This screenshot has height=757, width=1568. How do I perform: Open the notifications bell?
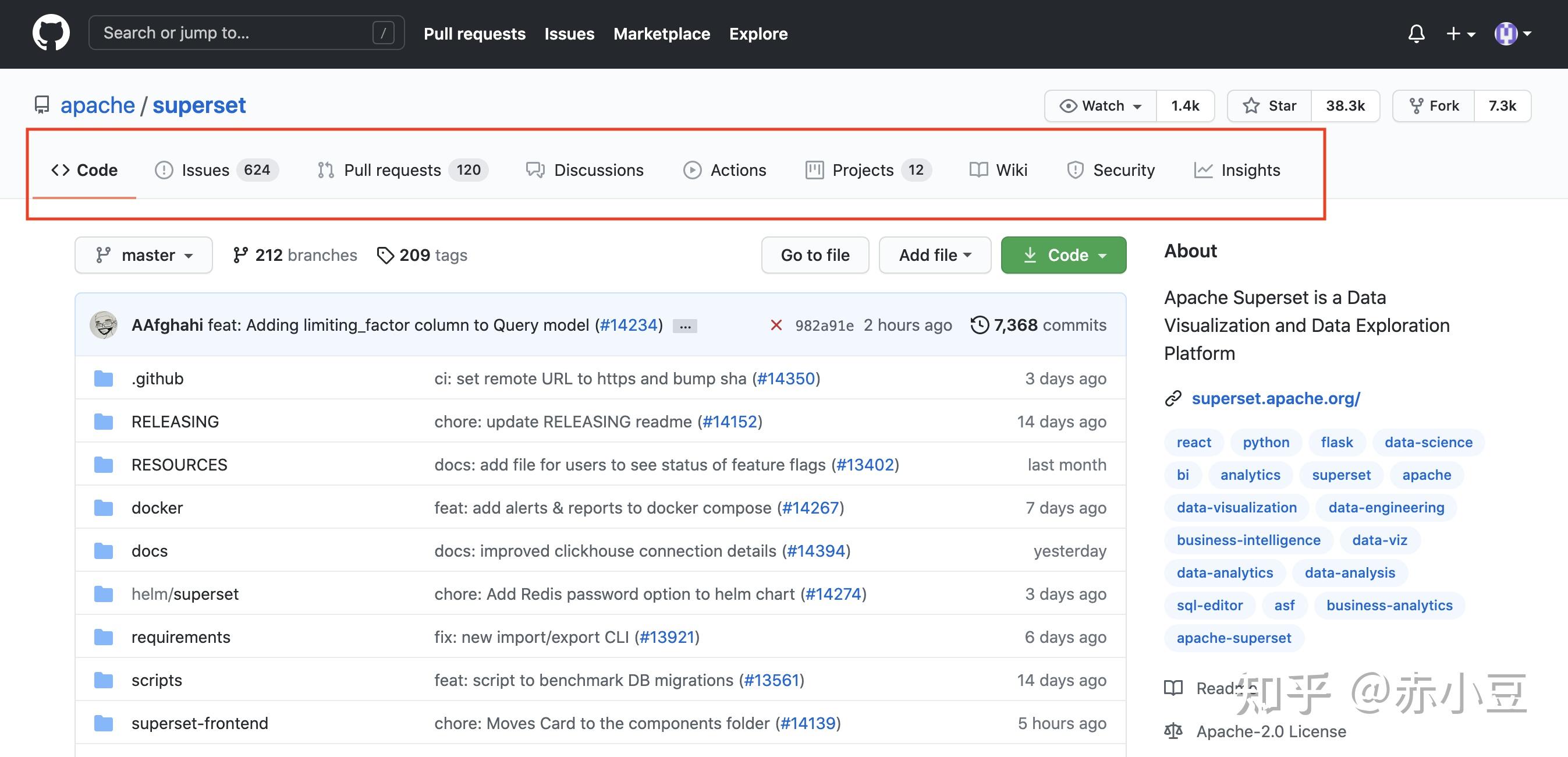pyautogui.click(x=1417, y=34)
